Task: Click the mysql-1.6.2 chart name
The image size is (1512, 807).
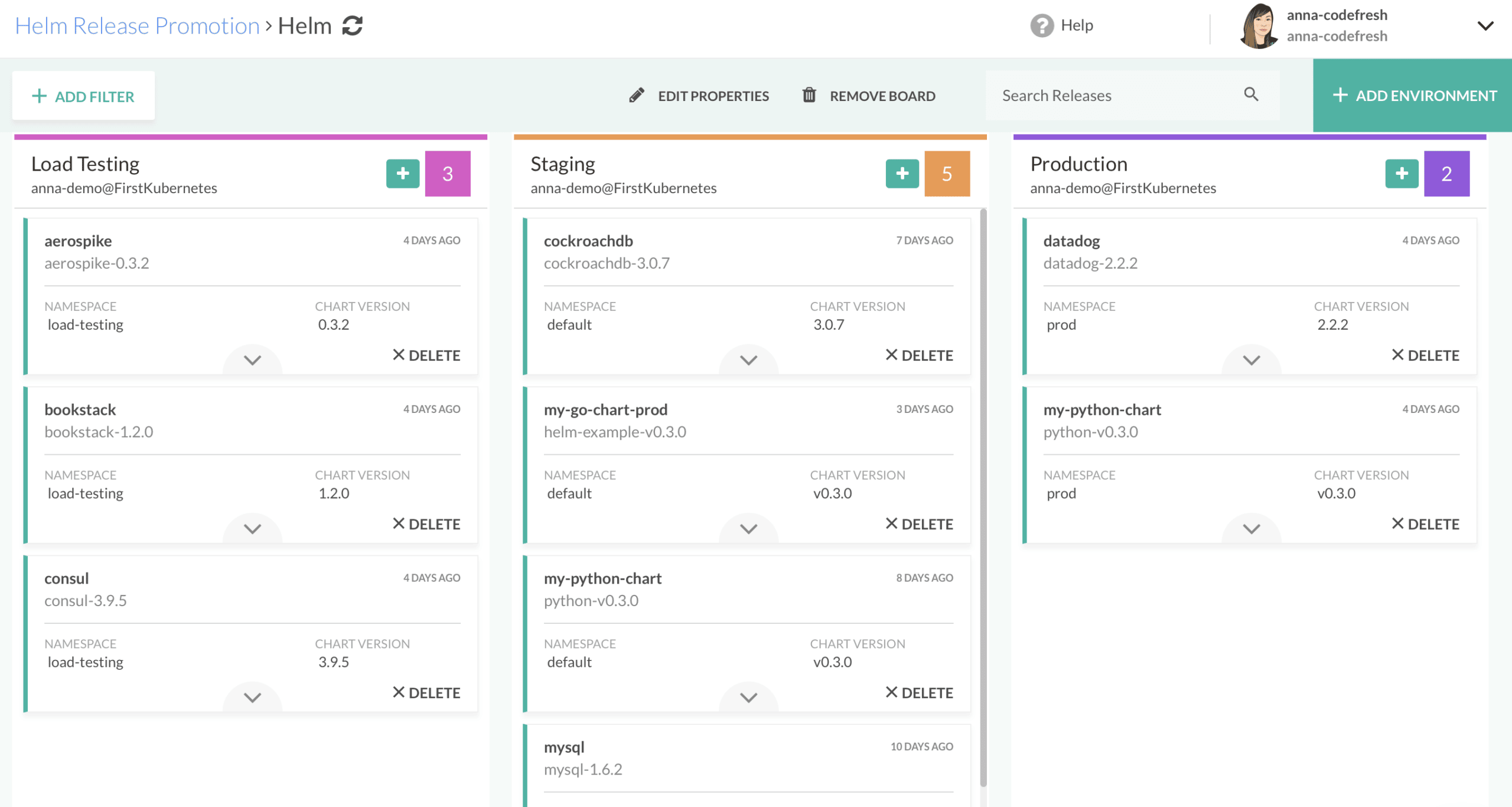Action: tap(583, 769)
